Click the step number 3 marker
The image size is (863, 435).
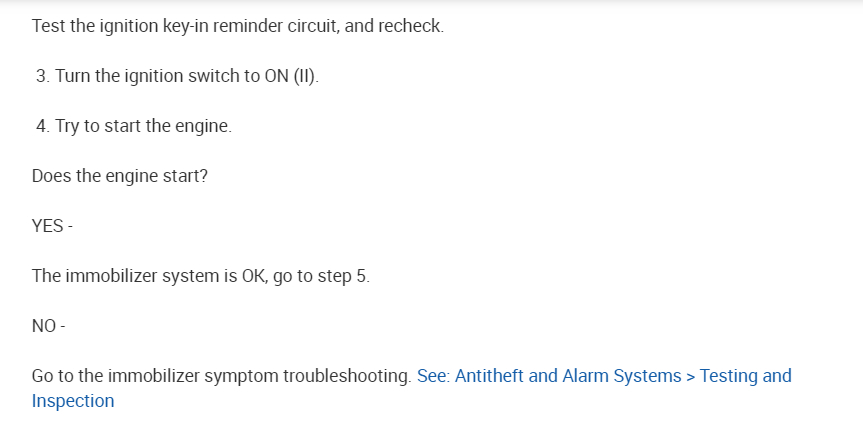(41, 77)
